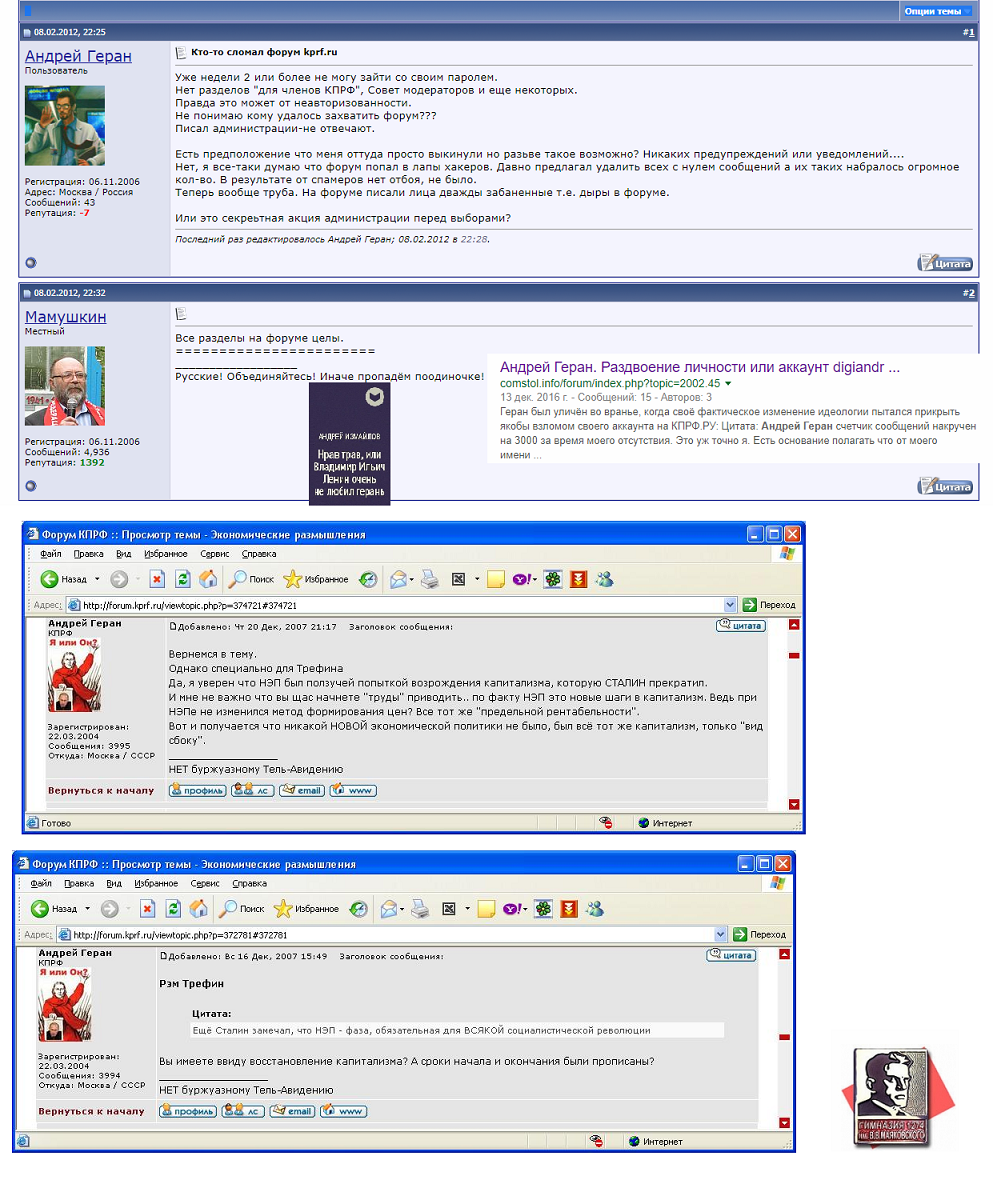Click the Гимназия Маяковского badge image
Screen dimensions: 993x1188
[898, 1097]
